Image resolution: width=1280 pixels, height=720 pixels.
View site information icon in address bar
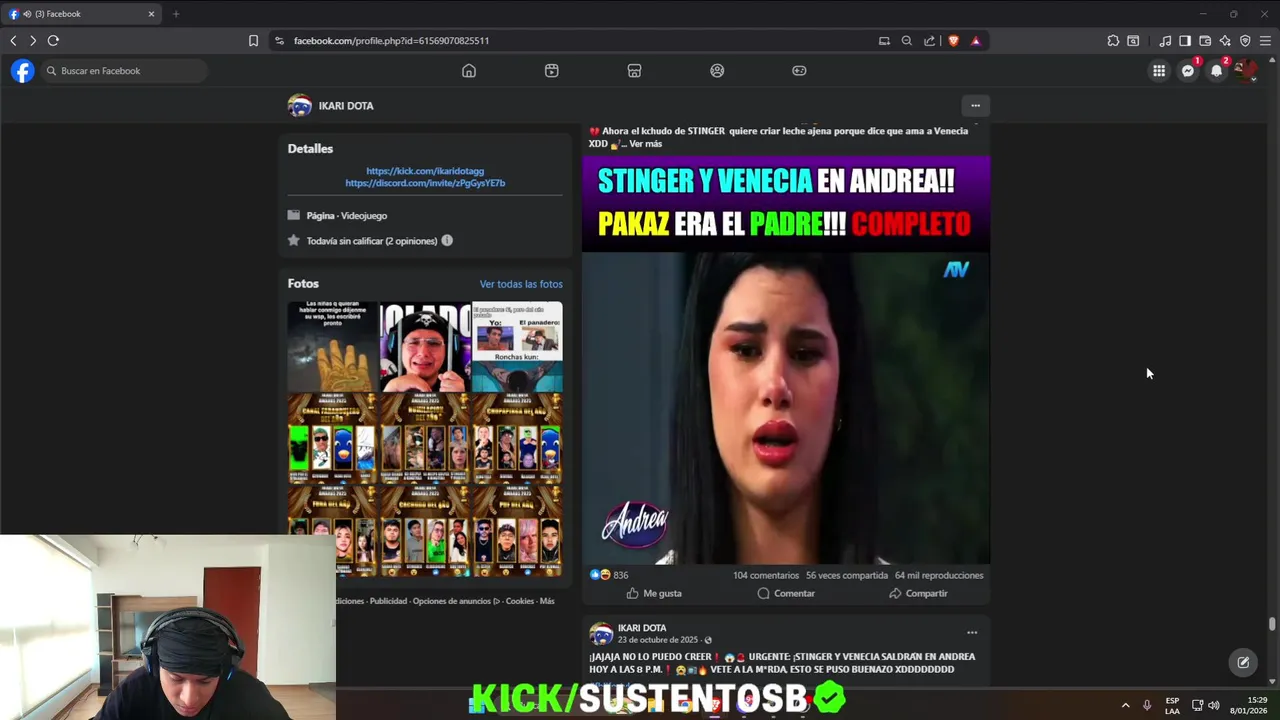pos(280,41)
